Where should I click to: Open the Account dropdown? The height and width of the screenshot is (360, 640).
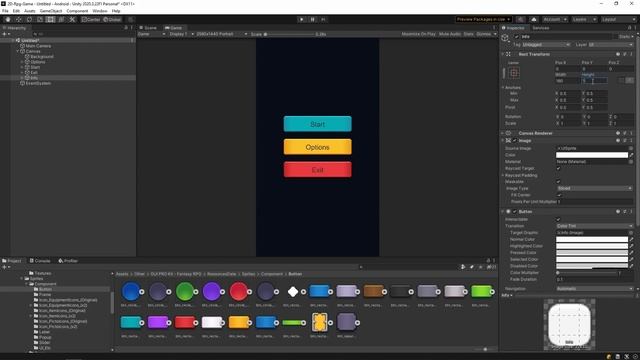tap(555, 19)
